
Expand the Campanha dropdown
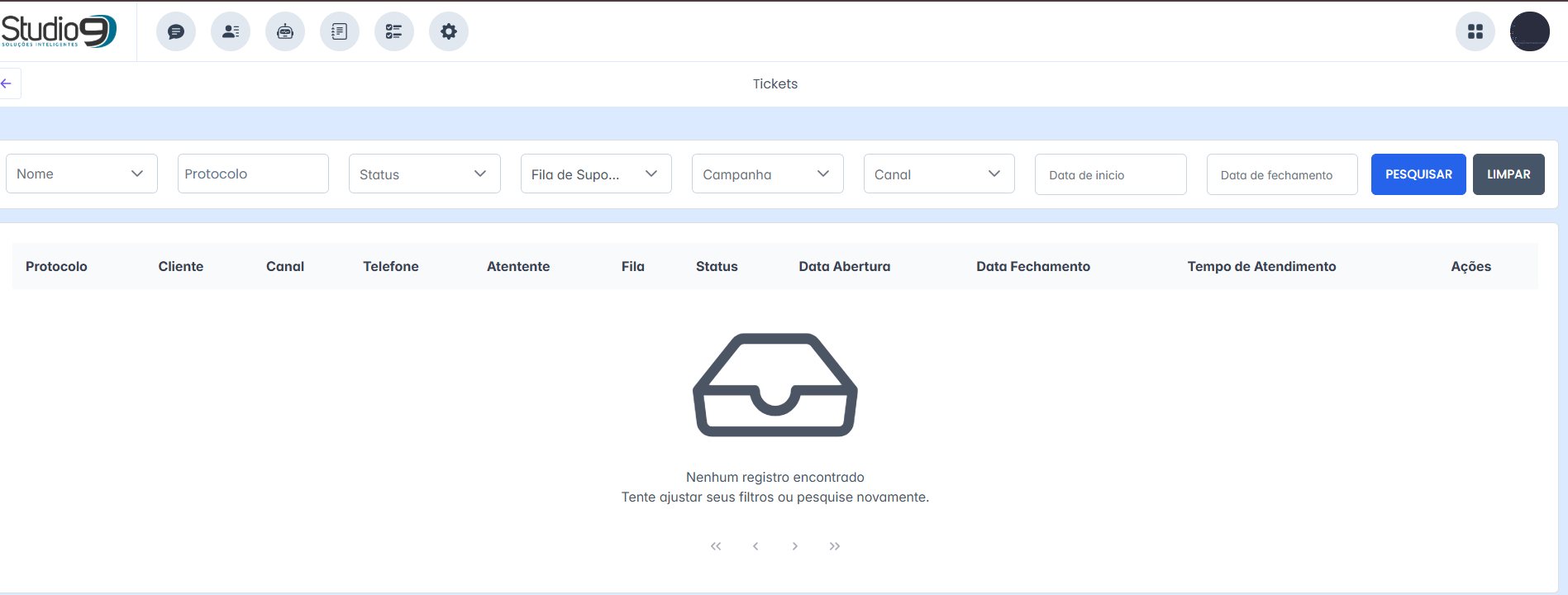(767, 174)
